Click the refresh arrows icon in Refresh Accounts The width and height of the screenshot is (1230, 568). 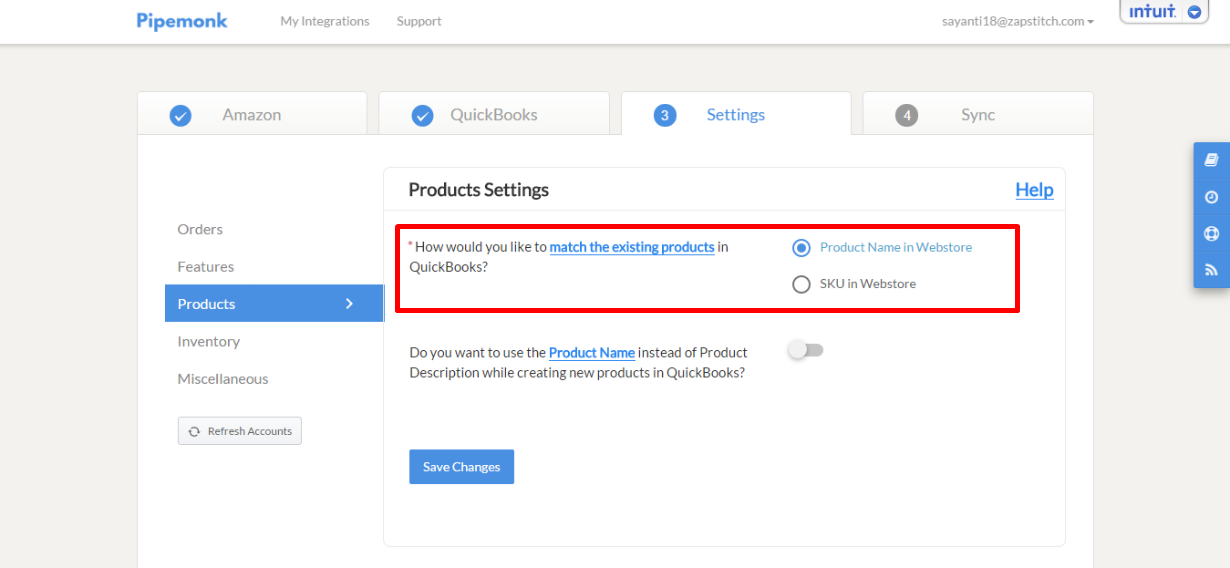click(194, 431)
